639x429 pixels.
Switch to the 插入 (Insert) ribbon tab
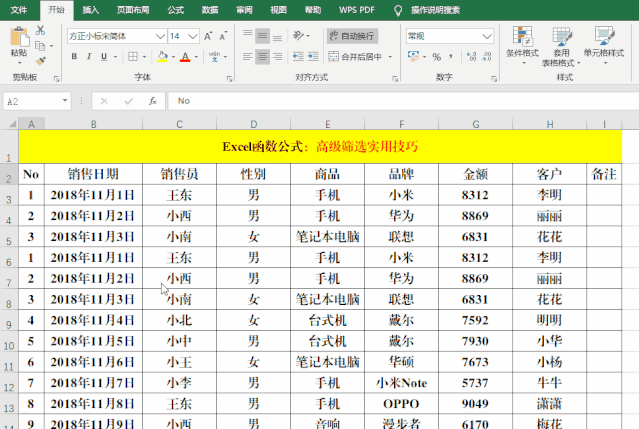[90, 9]
